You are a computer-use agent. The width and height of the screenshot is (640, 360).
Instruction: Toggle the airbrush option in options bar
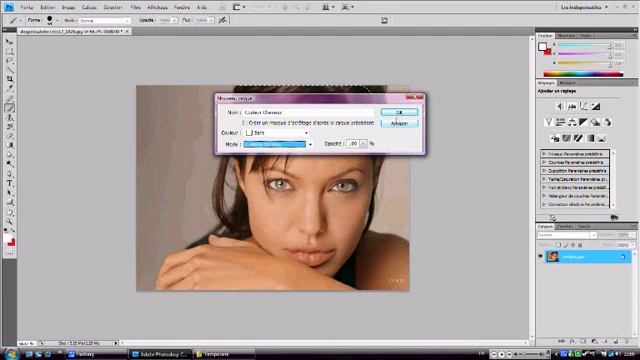pyautogui.click(x=222, y=20)
